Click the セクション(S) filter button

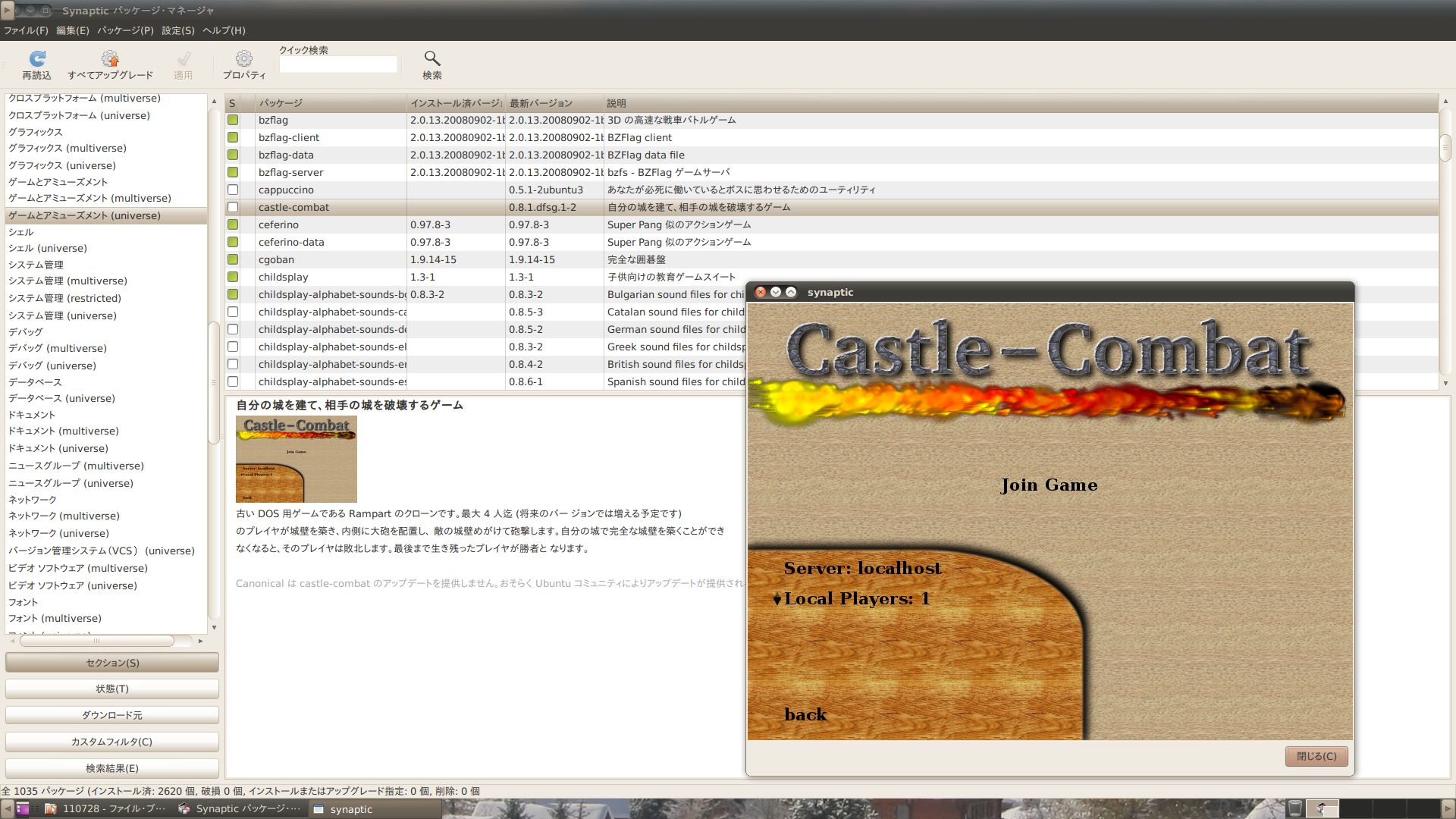(x=112, y=663)
